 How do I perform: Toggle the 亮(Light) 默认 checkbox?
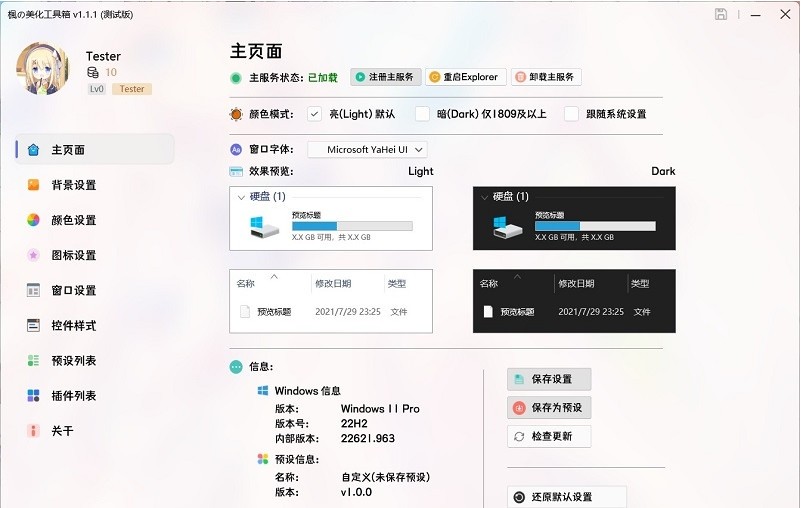tap(314, 114)
